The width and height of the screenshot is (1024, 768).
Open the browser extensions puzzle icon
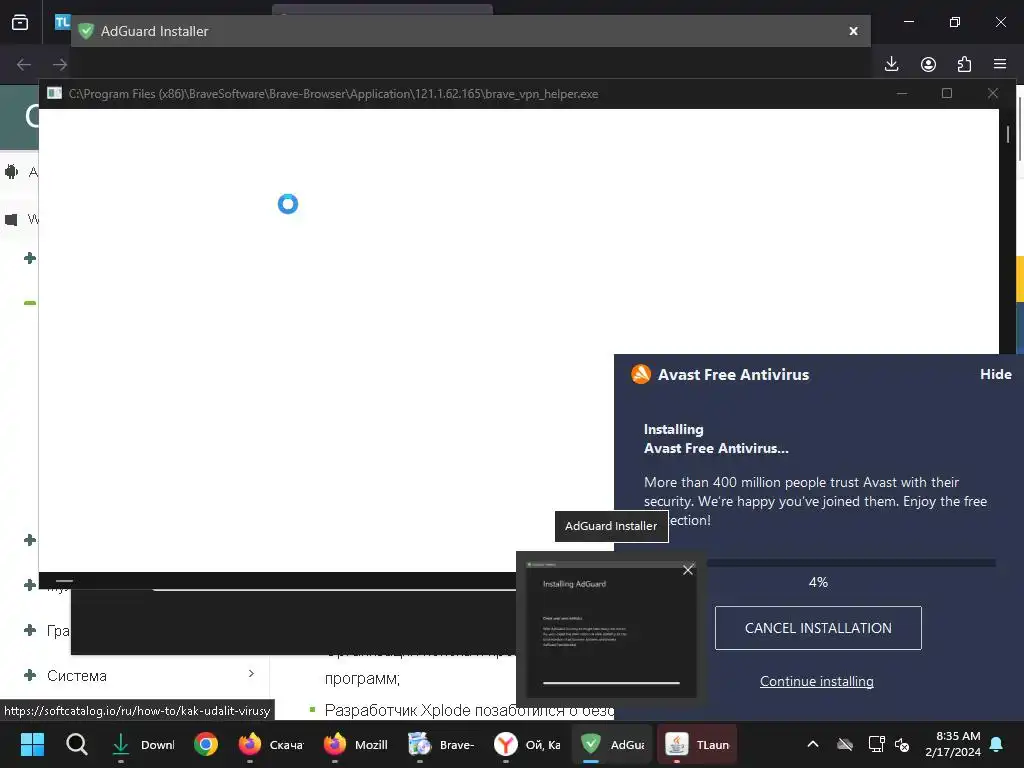[964, 64]
